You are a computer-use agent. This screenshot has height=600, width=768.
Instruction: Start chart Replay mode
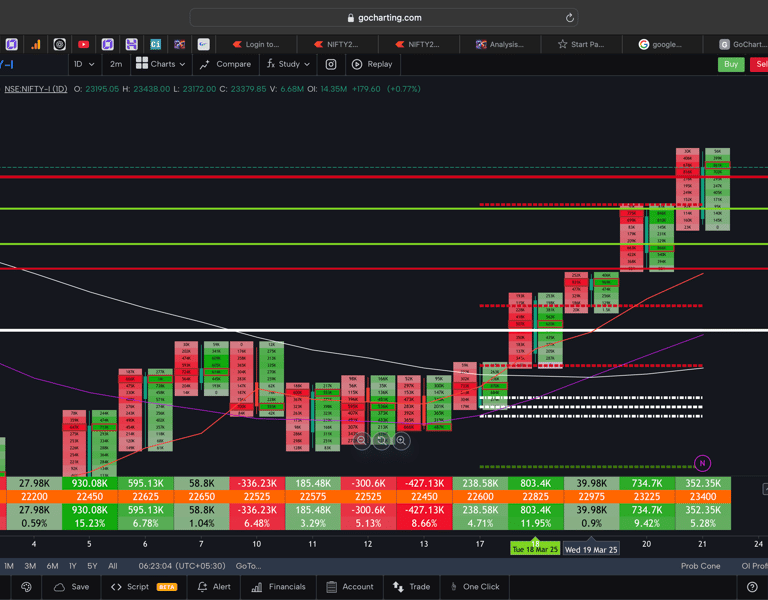pyautogui.click(x=373, y=64)
